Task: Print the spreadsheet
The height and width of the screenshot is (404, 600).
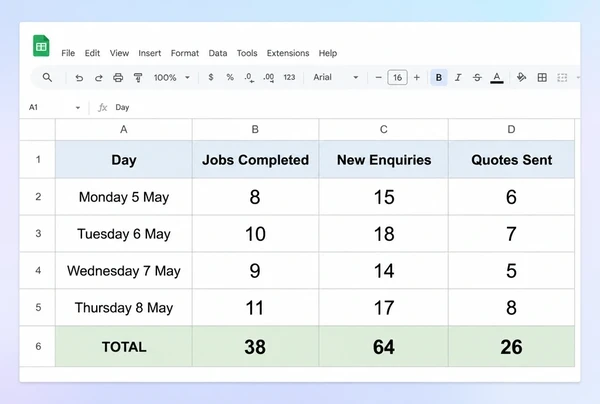Action: pos(118,78)
